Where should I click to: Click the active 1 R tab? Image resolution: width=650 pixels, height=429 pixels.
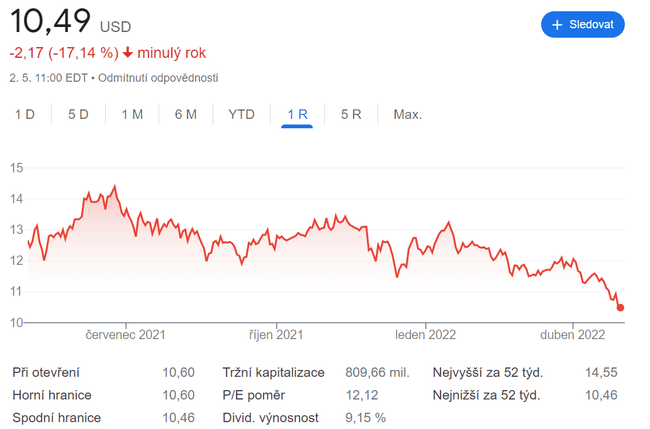[297, 114]
